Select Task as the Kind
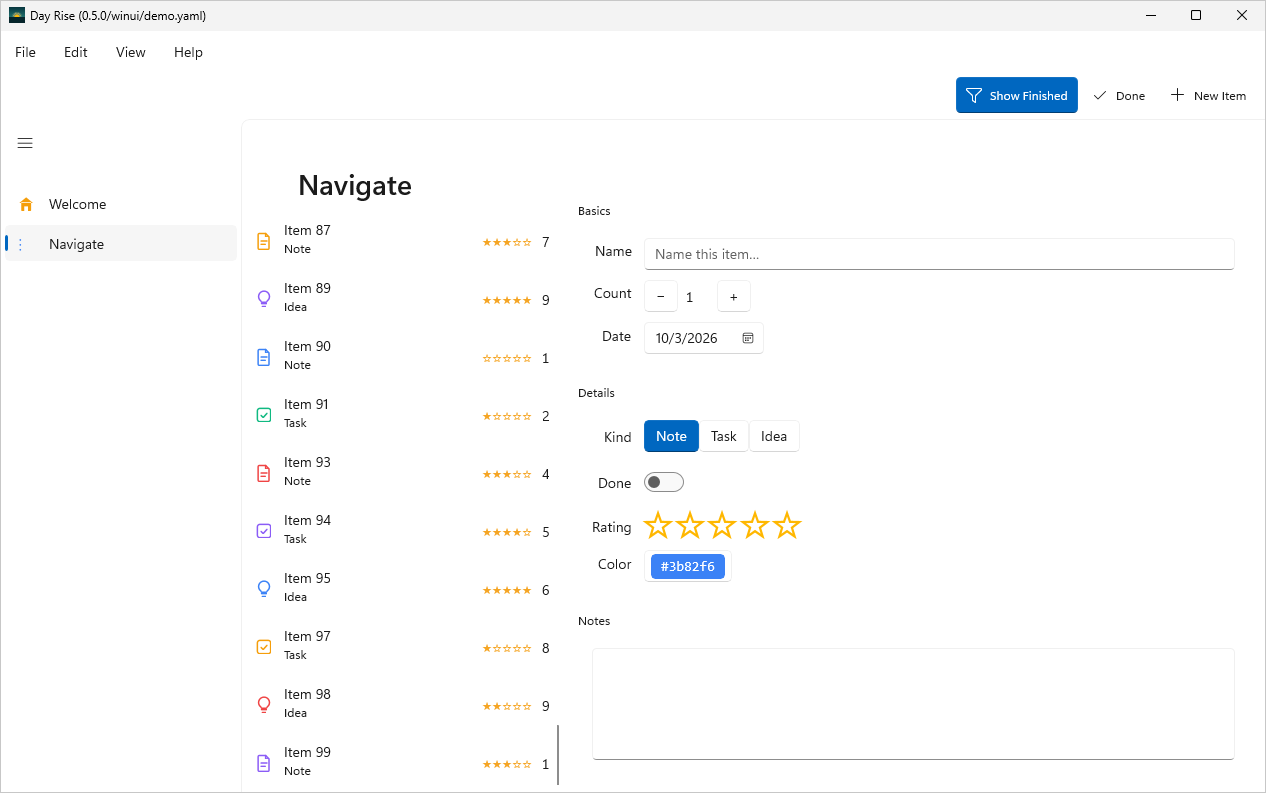Viewport: 1266px width, 793px height. click(724, 436)
